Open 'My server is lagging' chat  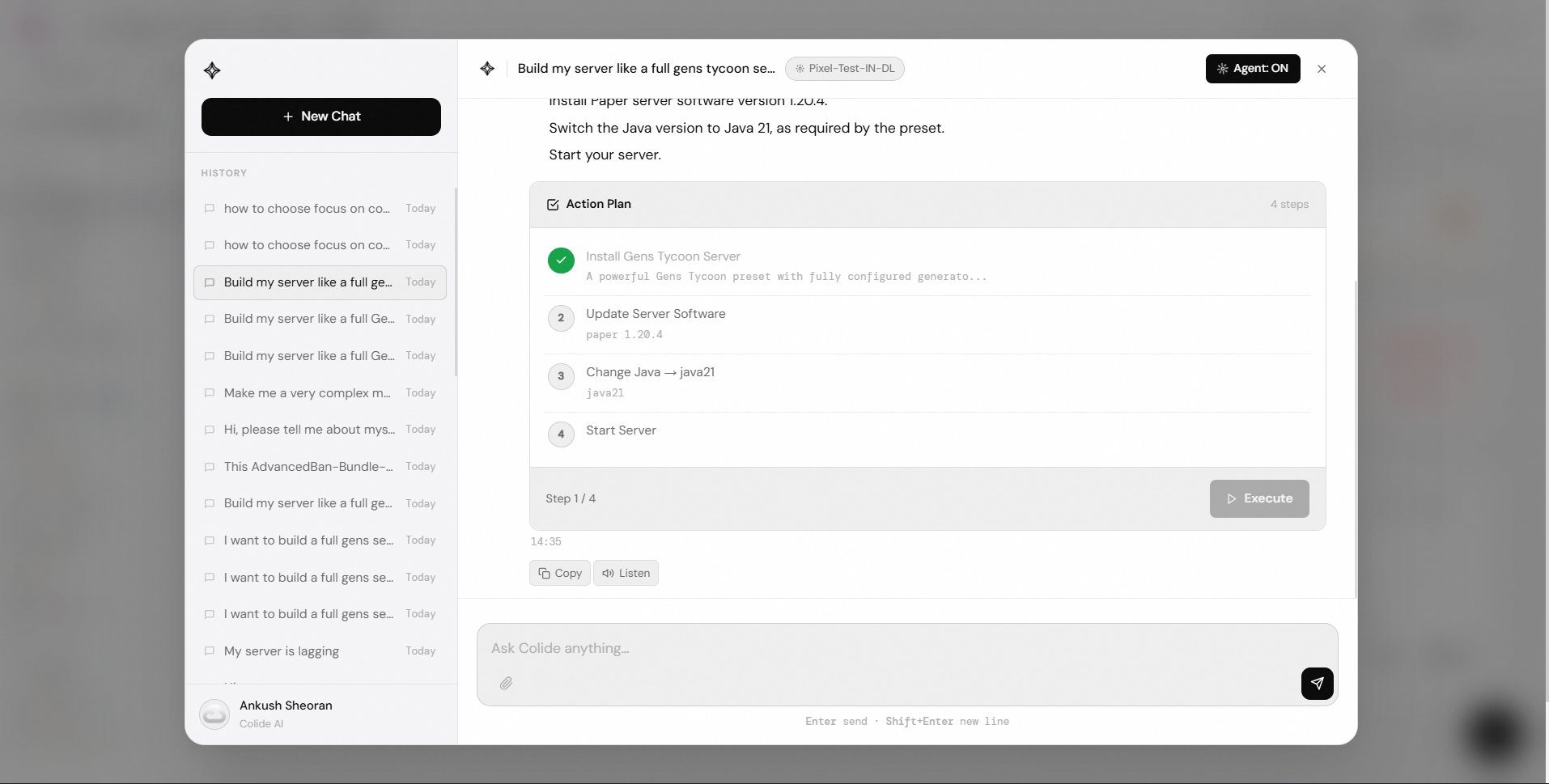click(x=320, y=651)
